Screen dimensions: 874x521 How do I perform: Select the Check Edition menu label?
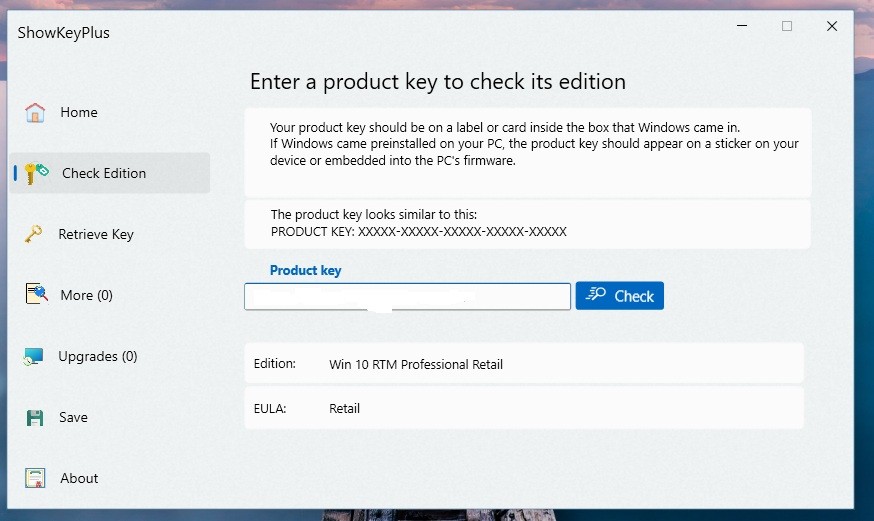[104, 173]
